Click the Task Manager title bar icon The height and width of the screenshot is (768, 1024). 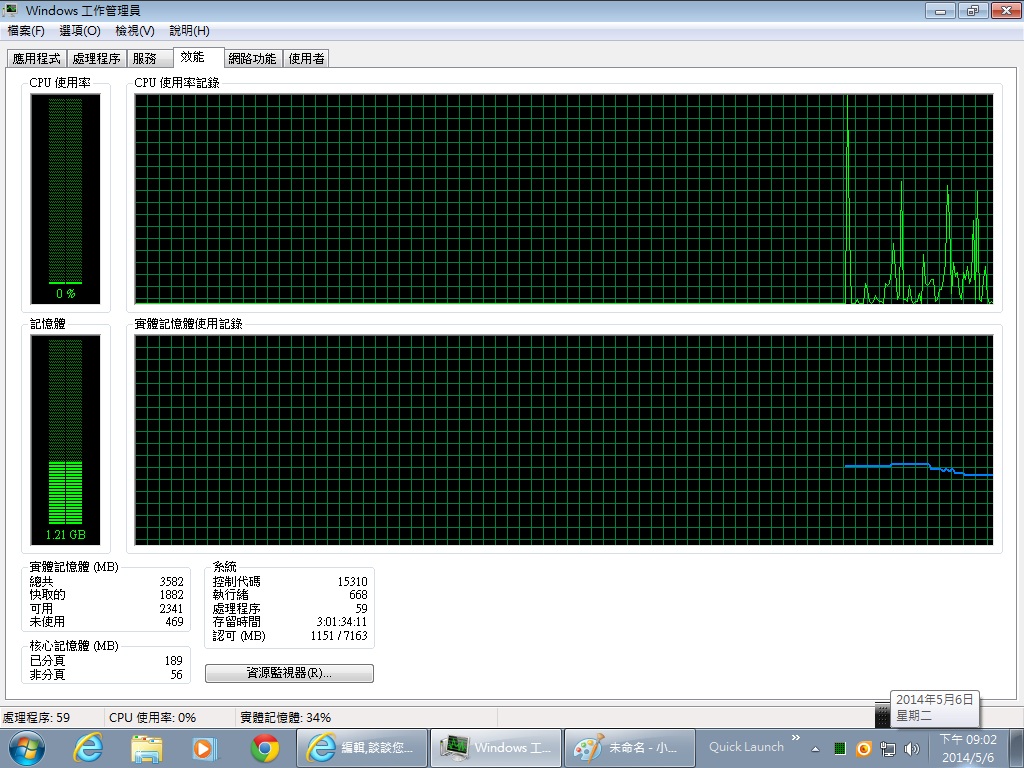pyautogui.click(x=10, y=10)
